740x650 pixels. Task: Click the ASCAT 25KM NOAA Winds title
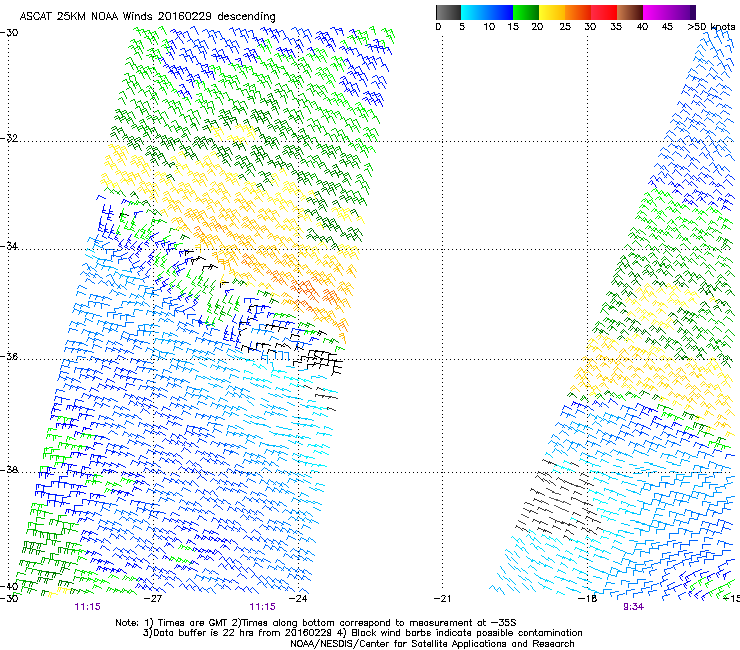tap(147, 16)
